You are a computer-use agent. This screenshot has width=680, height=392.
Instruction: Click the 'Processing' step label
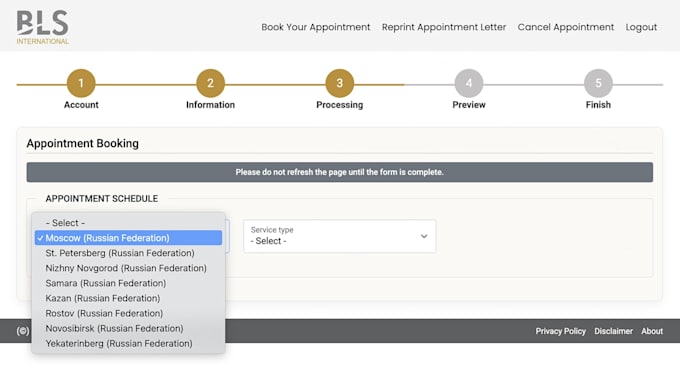coord(340,105)
